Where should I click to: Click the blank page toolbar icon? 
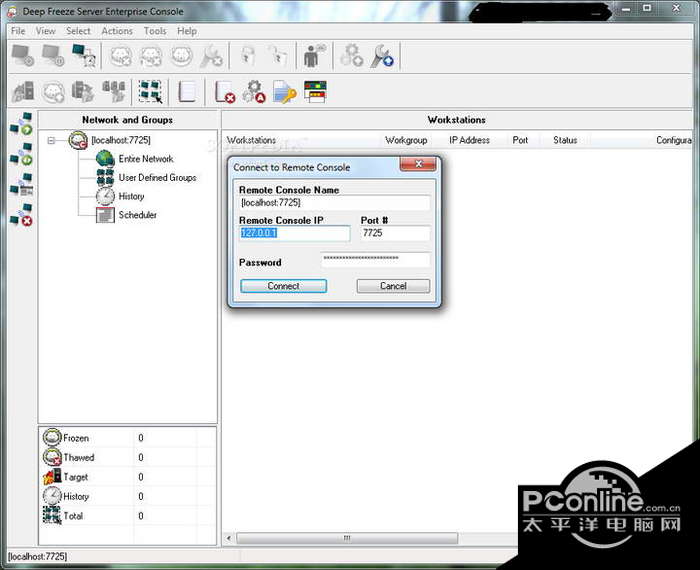187,92
